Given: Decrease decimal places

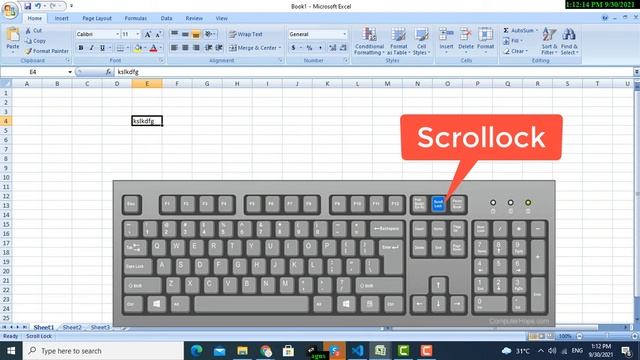Looking at the screenshot, I should coord(343,48).
